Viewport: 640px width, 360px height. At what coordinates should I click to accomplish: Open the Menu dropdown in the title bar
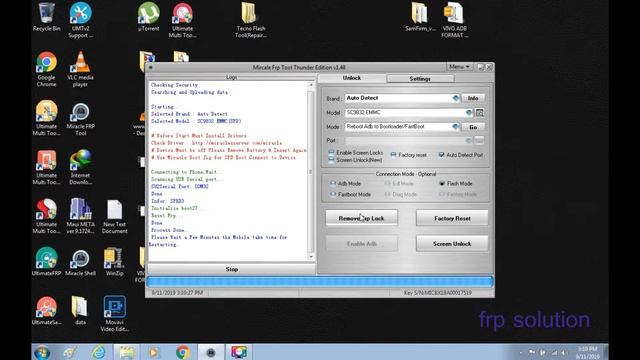pos(459,67)
